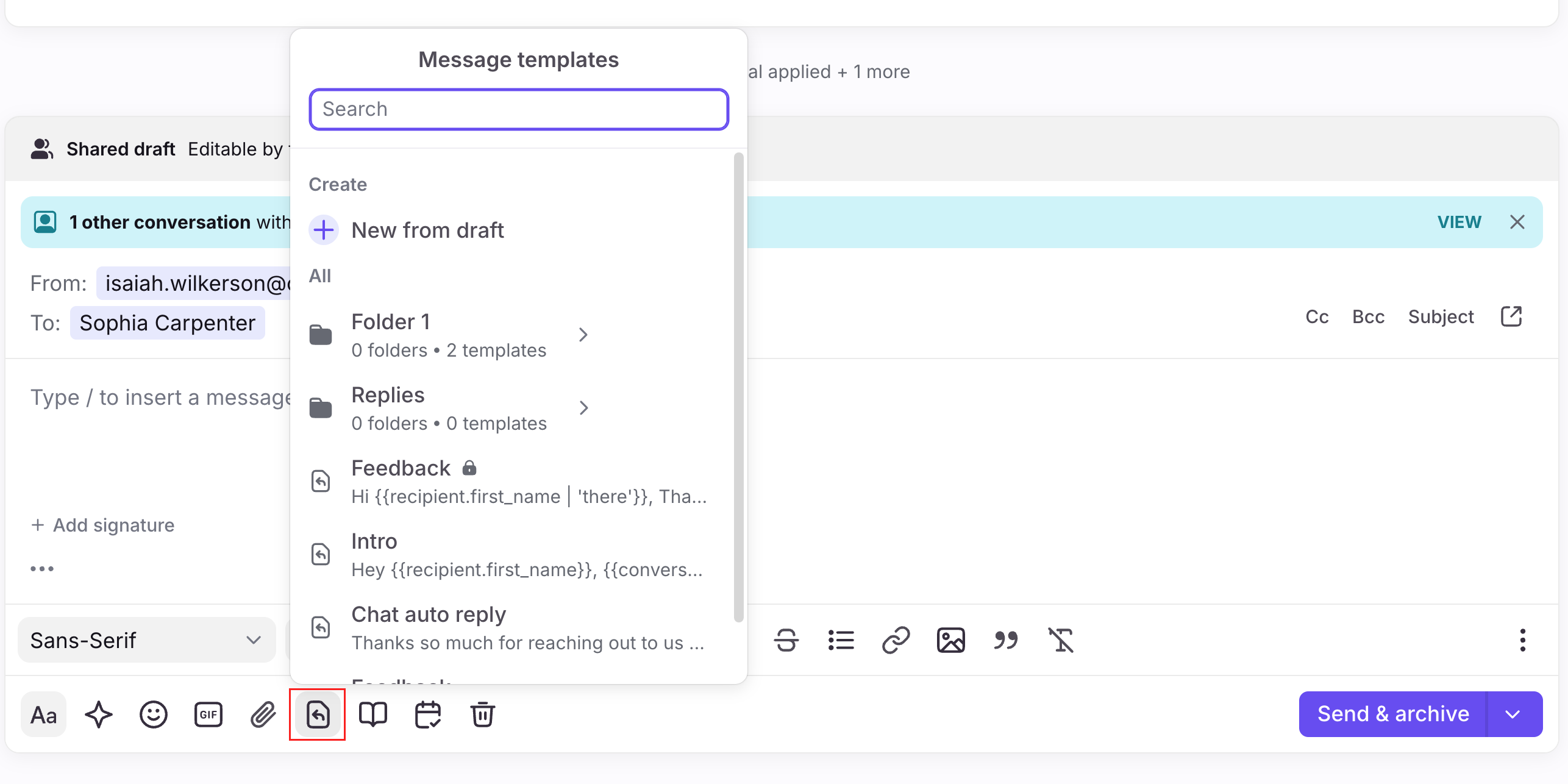Image resolution: width=1568 pixels, height=784 pixels.
Task: Open the emoji picker
Action: 153,714
